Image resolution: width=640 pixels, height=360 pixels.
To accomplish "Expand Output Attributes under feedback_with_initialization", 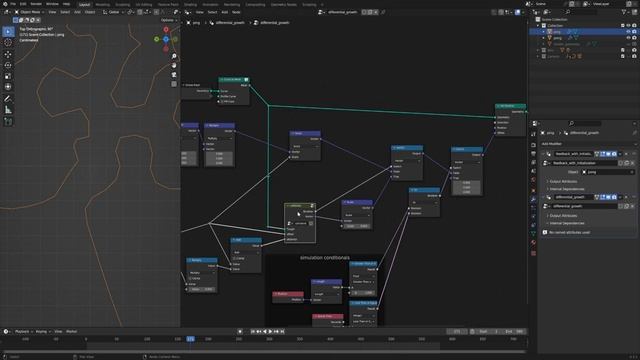I will point(563,181).
